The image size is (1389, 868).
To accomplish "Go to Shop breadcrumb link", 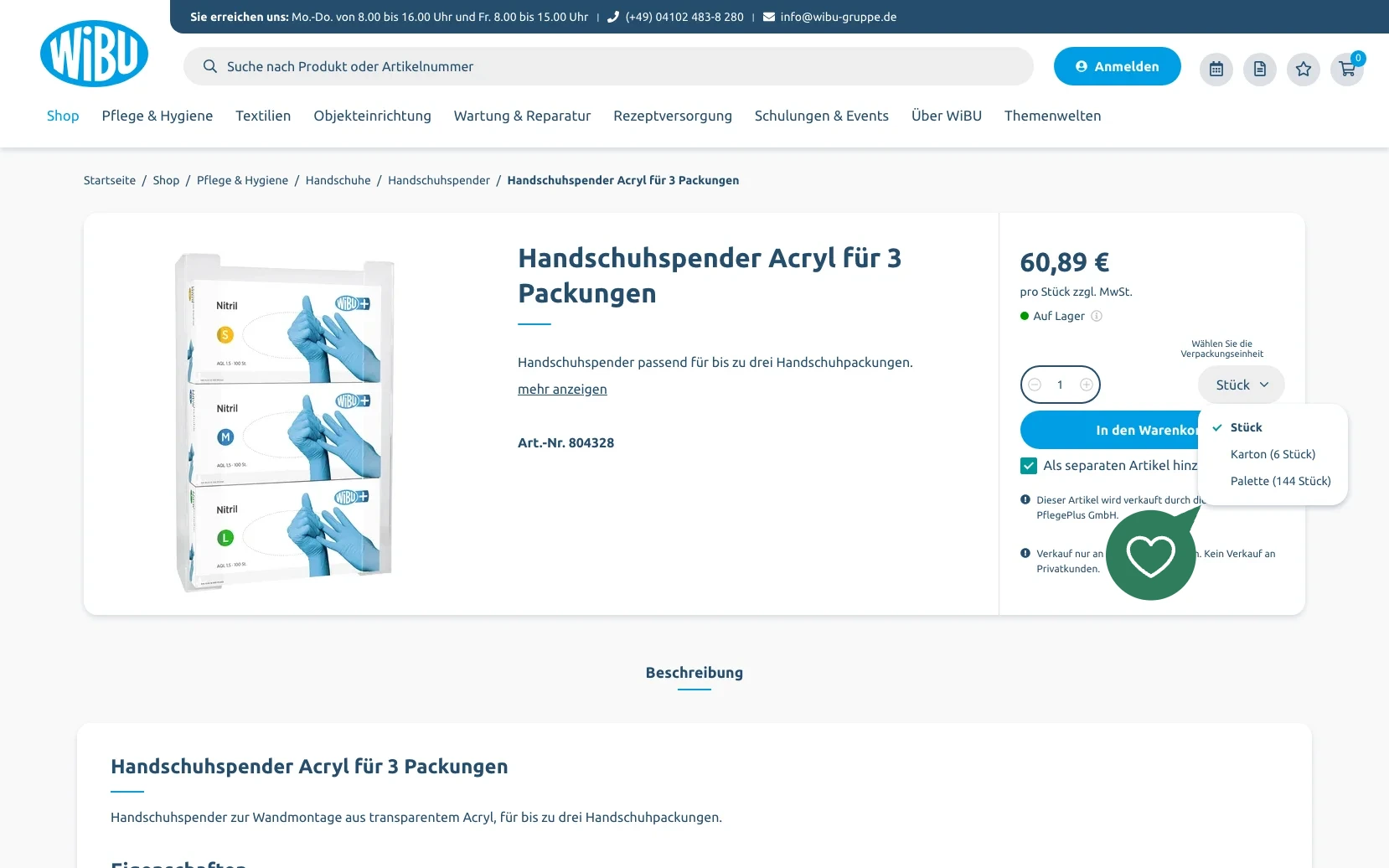I will coord(166,180).
